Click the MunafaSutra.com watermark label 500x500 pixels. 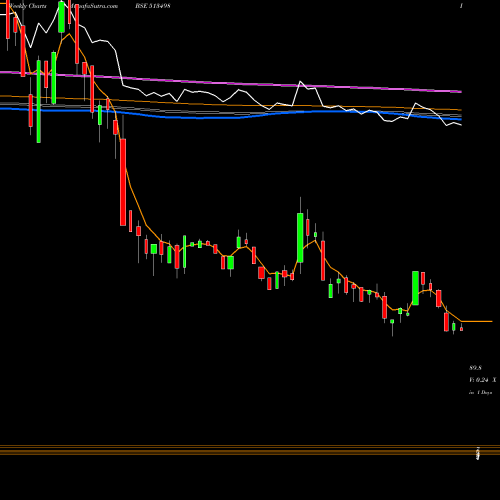pyautogui.click(x=93, y=6)
